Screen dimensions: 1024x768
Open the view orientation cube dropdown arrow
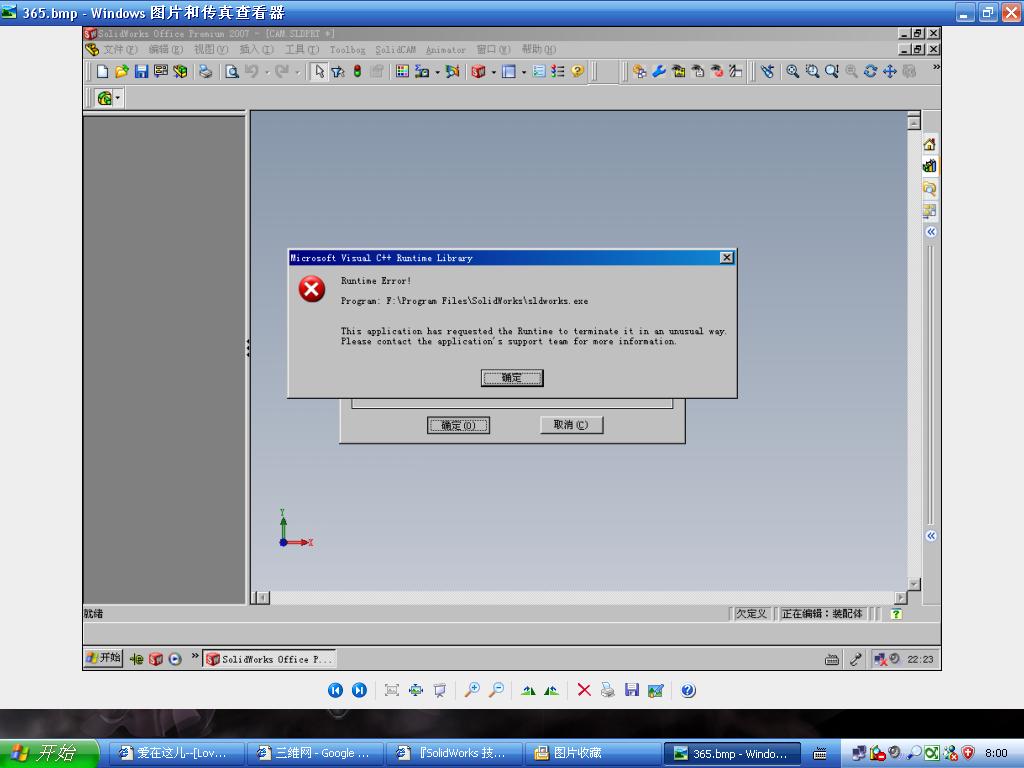coord(494,72)
